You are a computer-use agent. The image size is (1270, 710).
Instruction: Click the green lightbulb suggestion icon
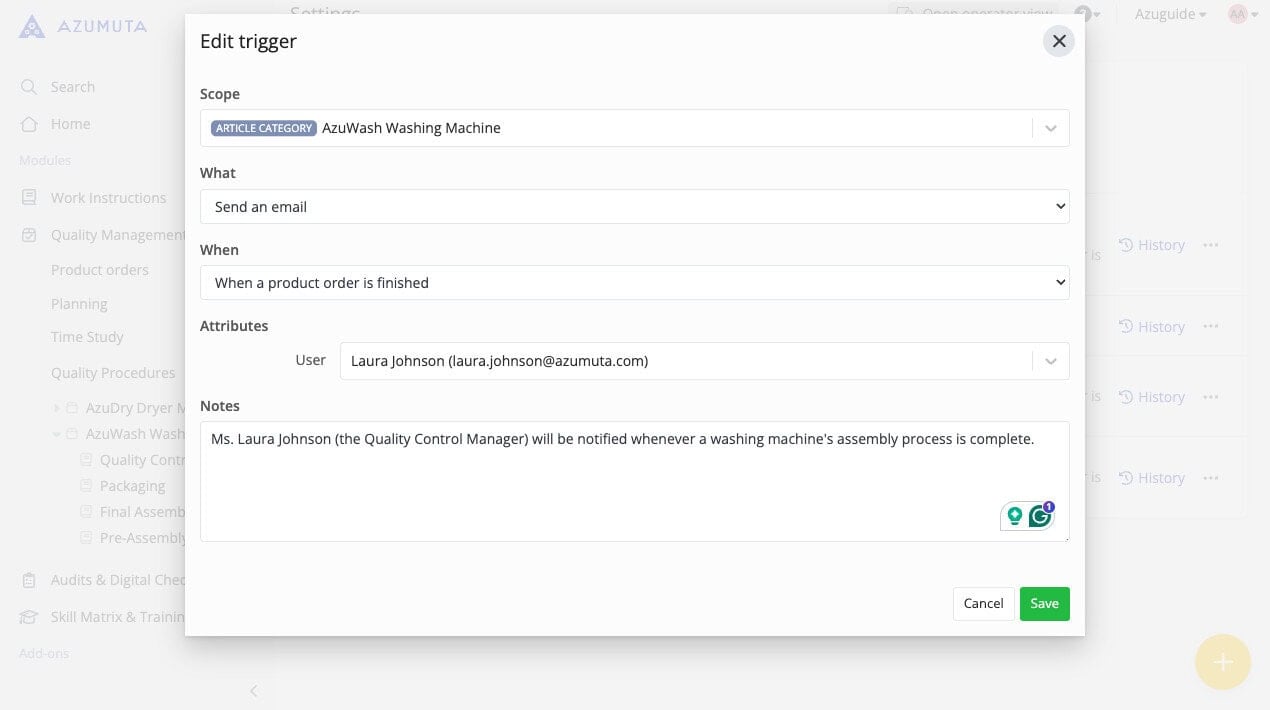tap(1014, 516)
